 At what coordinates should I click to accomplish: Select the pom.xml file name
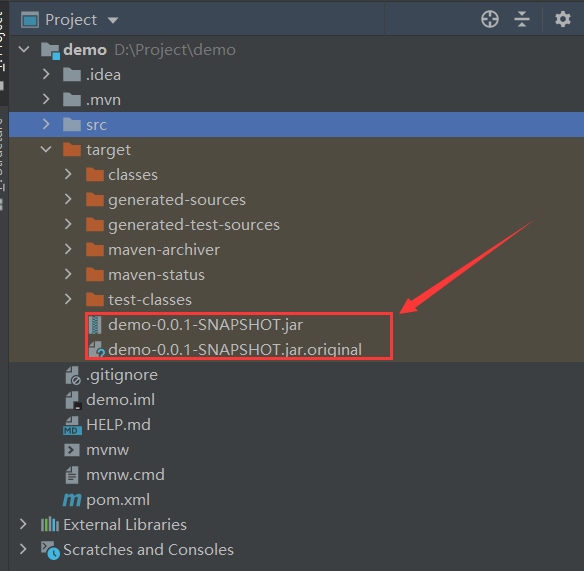pos(118,500)
